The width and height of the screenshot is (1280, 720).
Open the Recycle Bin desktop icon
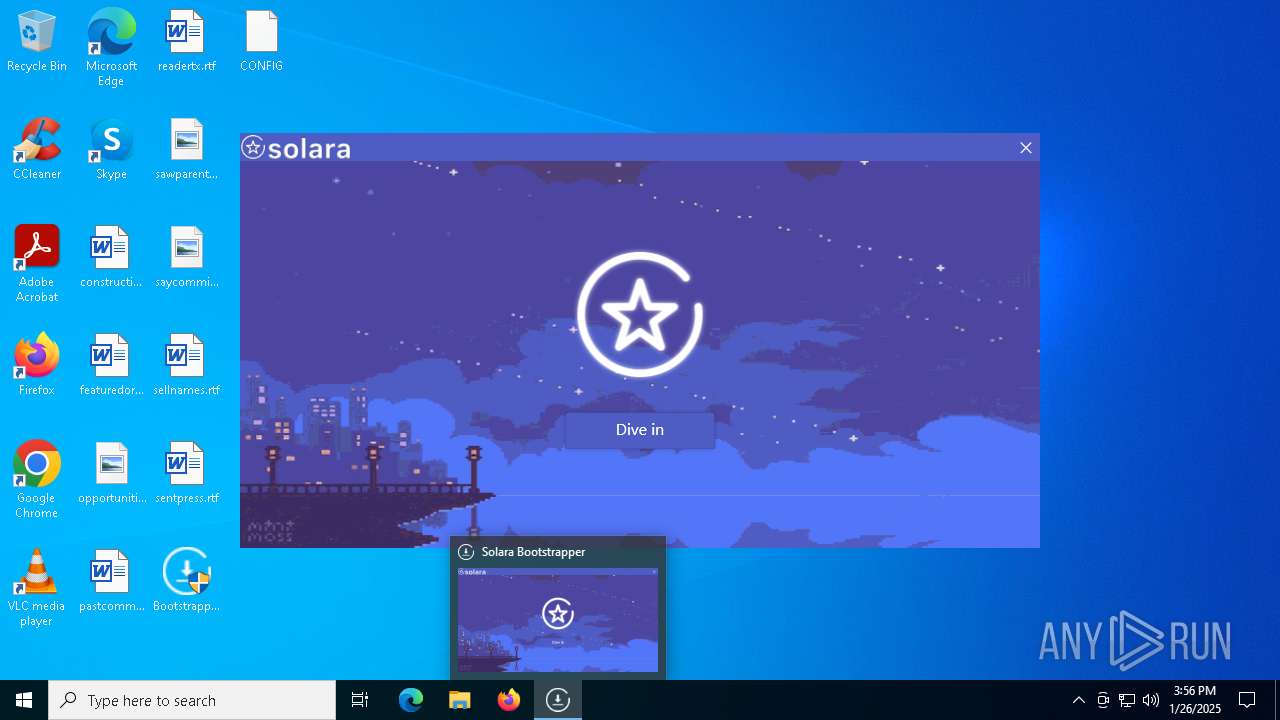click(37, 41)
